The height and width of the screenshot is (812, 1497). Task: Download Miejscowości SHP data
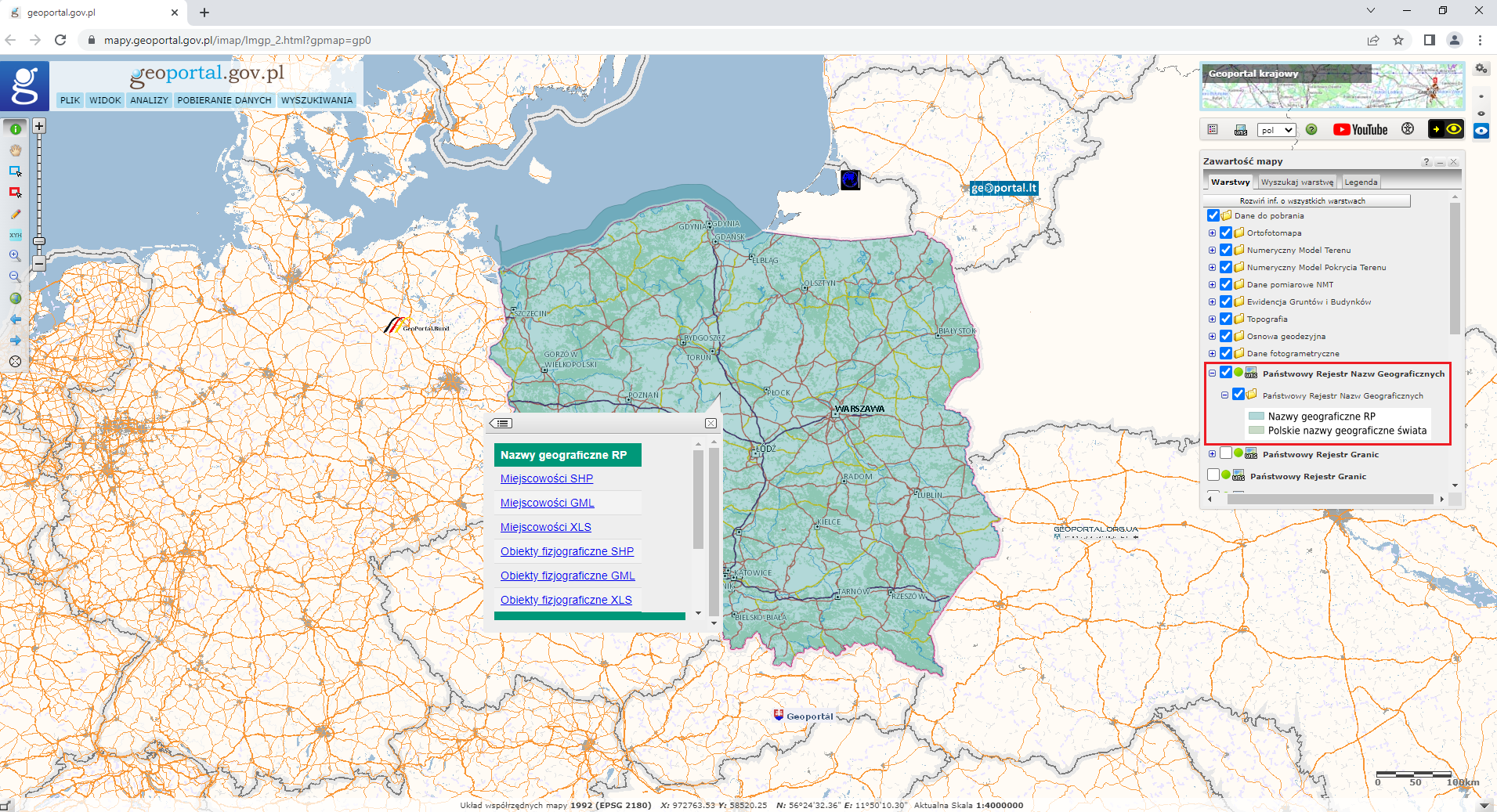point(546,478)
